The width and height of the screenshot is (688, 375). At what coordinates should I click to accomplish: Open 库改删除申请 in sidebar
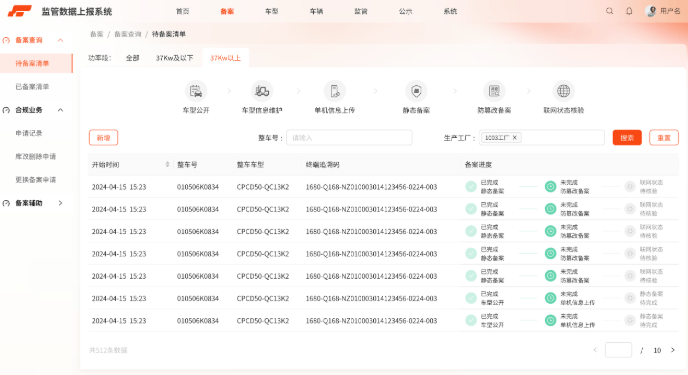tap(36, 157)
